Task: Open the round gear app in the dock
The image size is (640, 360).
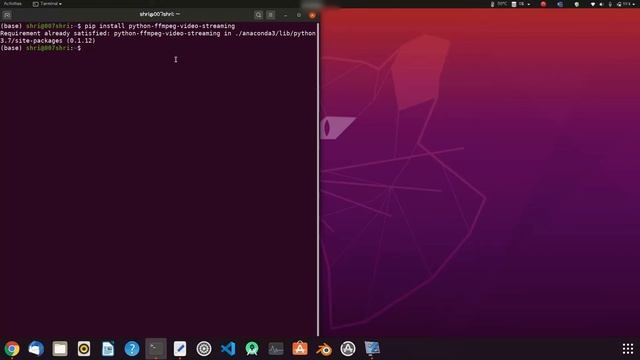Action: [204, 349]
